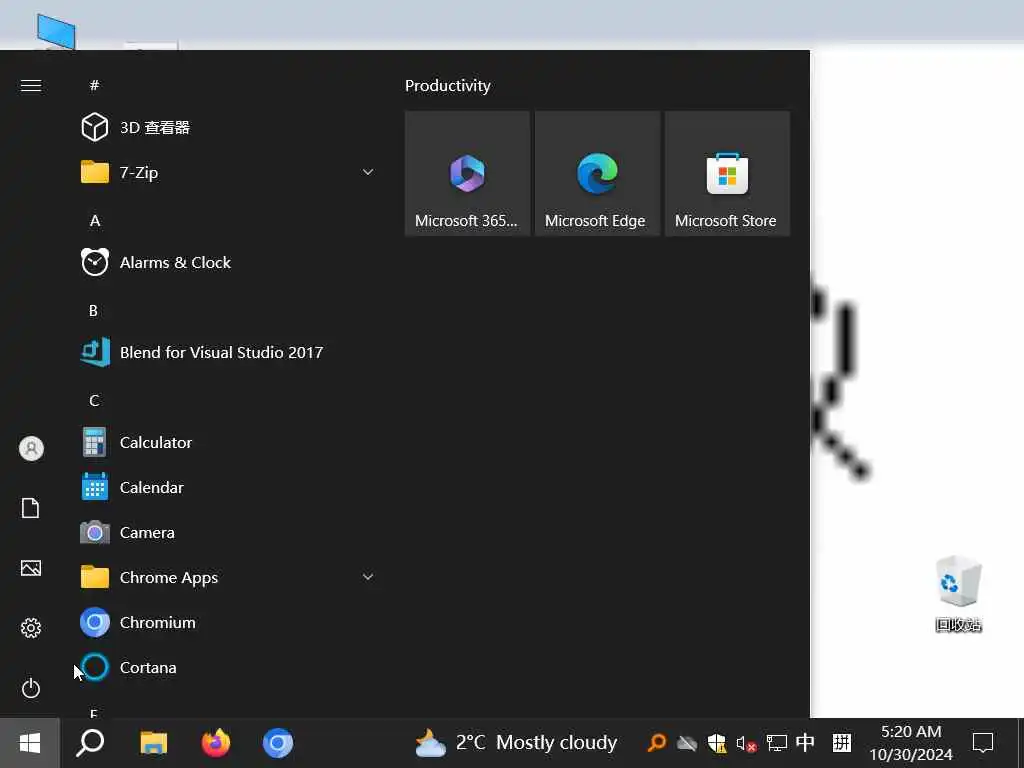Open the Power options icon
Screen dimensions: 1024x768
tap(31, 688)
